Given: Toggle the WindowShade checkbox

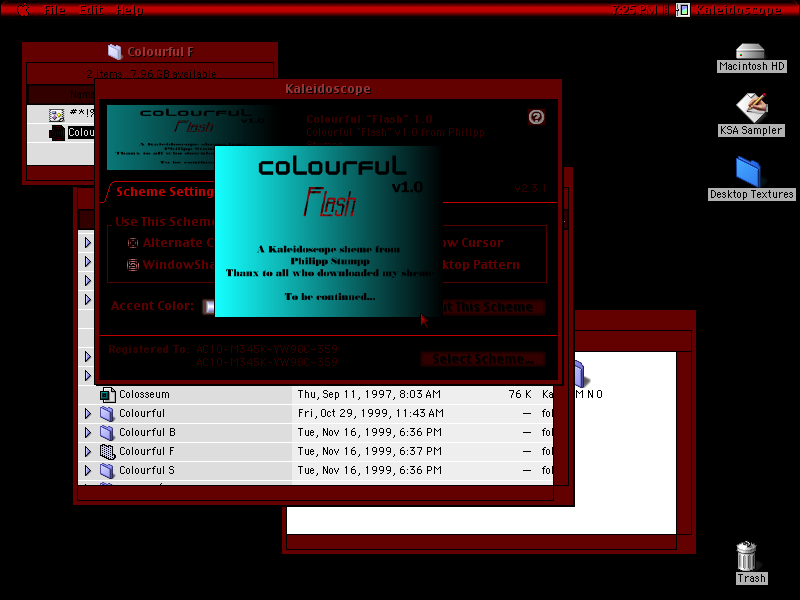Looking at the screenshot, I should pos(133,265).
